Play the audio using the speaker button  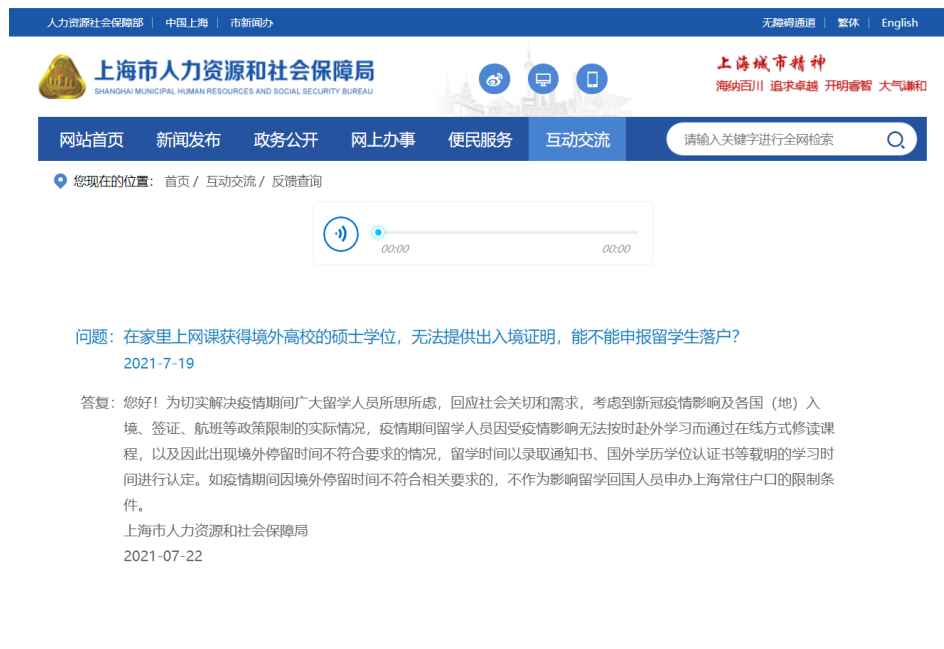coord(341,233)
